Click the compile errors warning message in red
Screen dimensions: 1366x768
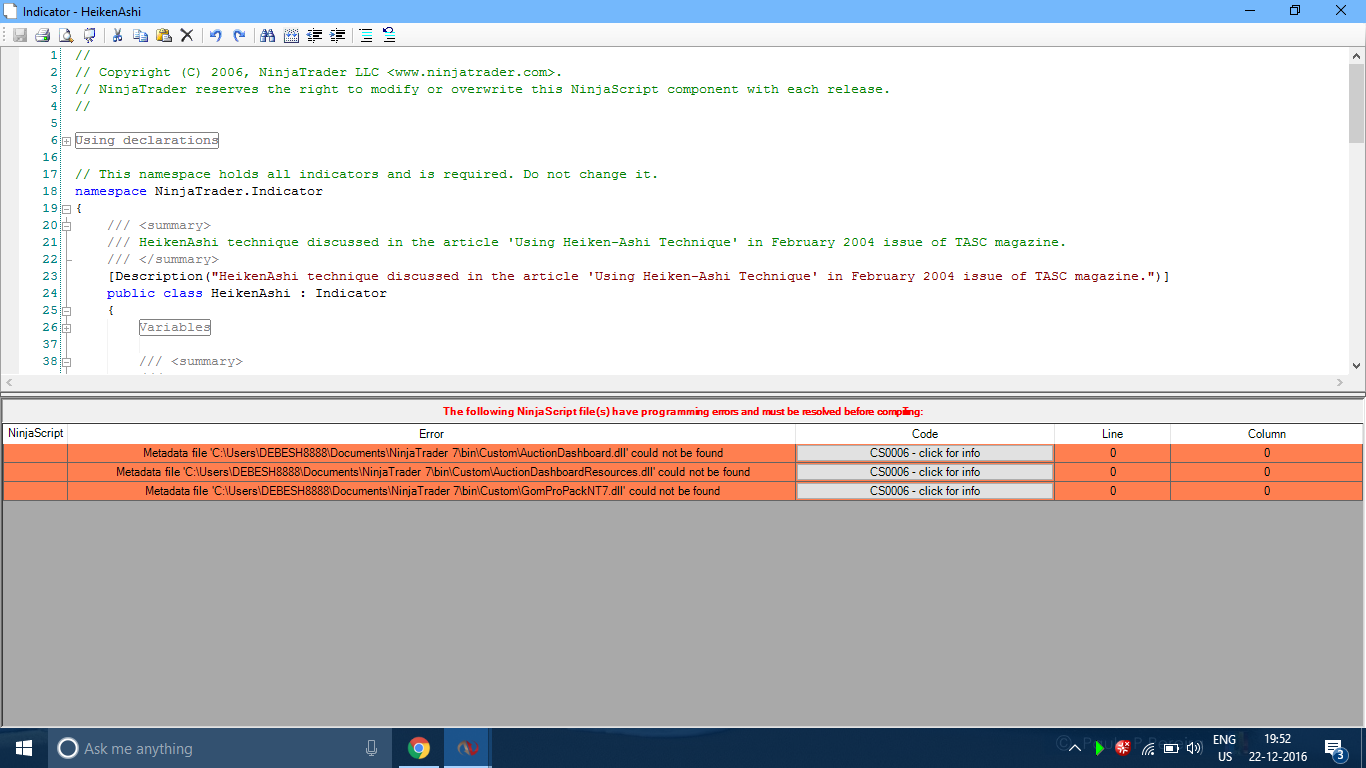click(x=683, y=411)
